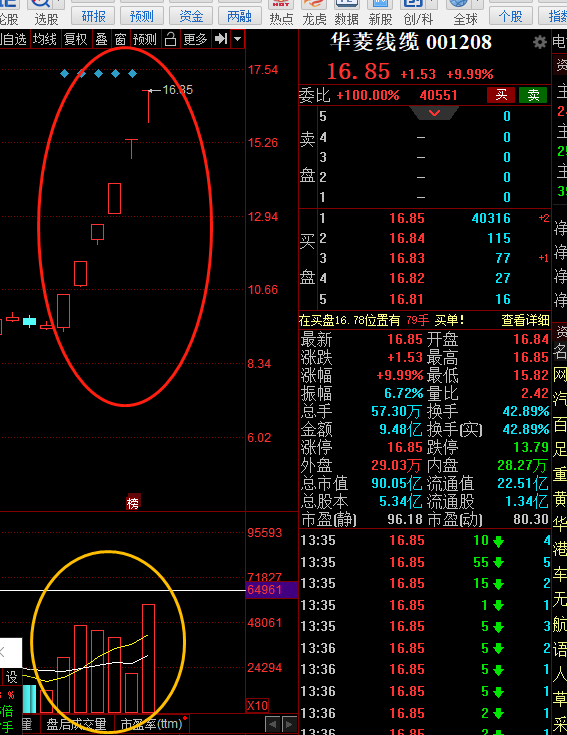This screenshot has width=567, height=735.
Task: Click the first blue diamond marker
Action: pos(65,73)
